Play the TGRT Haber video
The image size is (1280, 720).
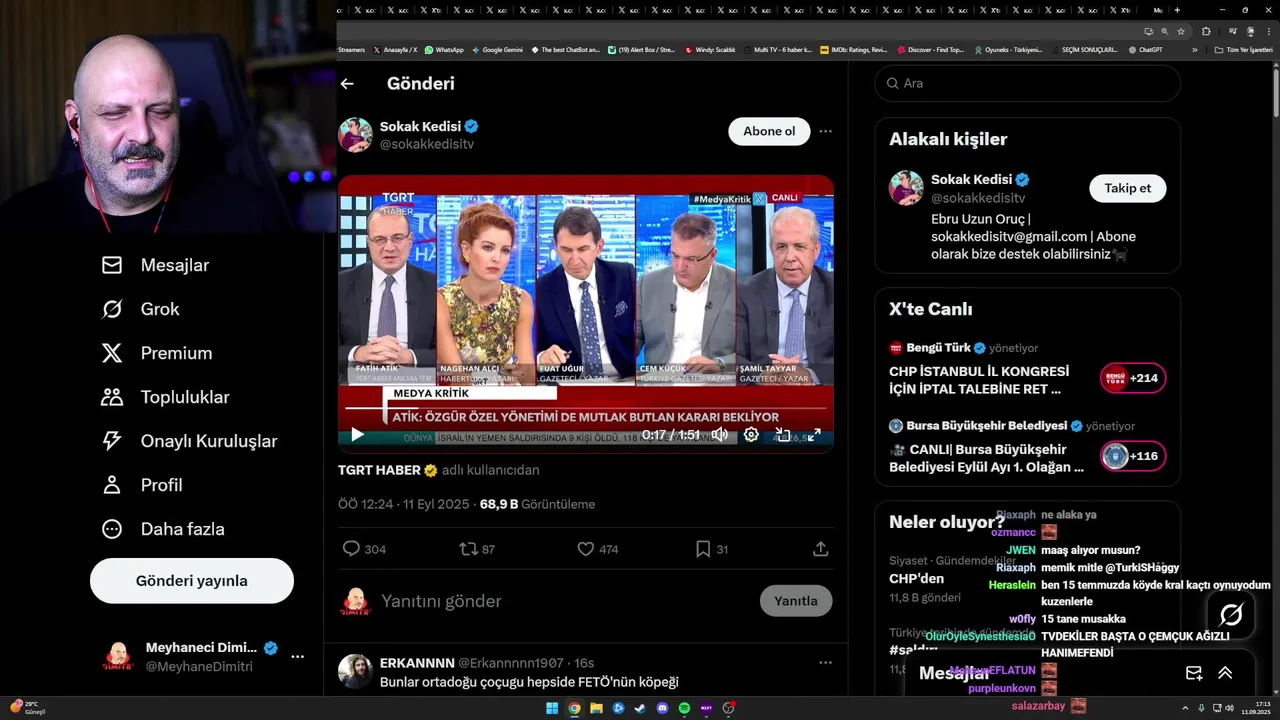click(356, 435)
